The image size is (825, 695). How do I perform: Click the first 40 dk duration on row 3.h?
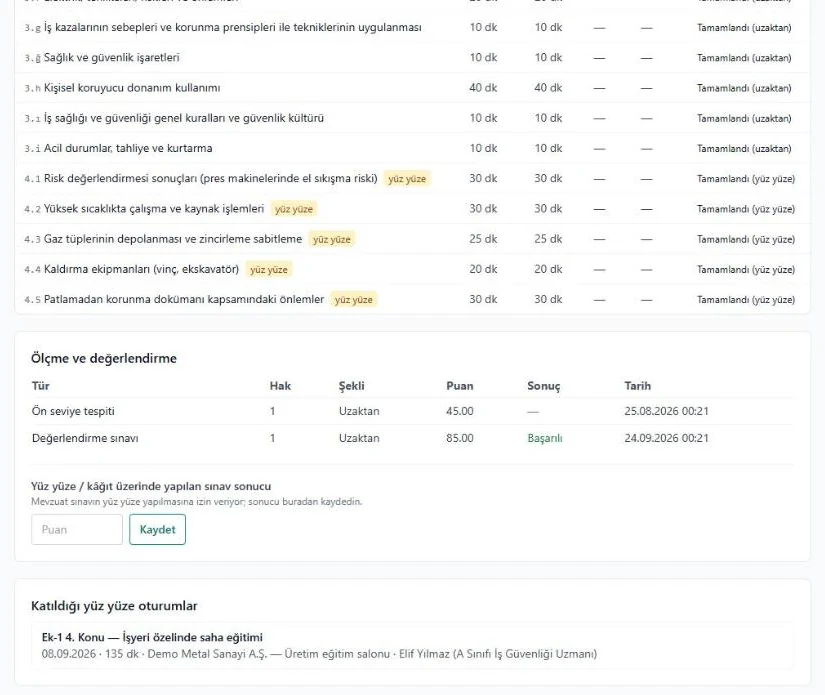tap(483, 88)
